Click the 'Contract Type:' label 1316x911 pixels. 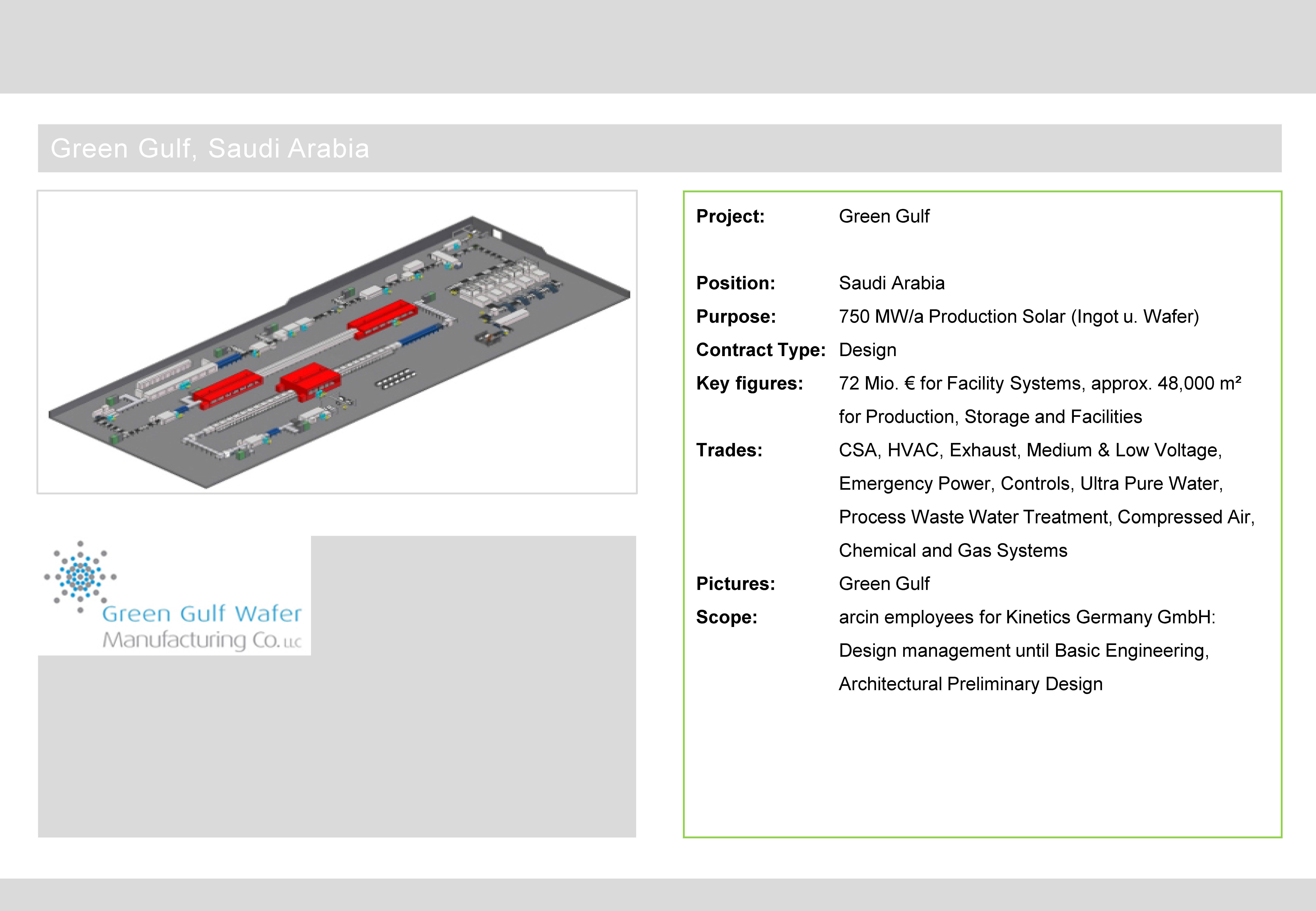761,350
